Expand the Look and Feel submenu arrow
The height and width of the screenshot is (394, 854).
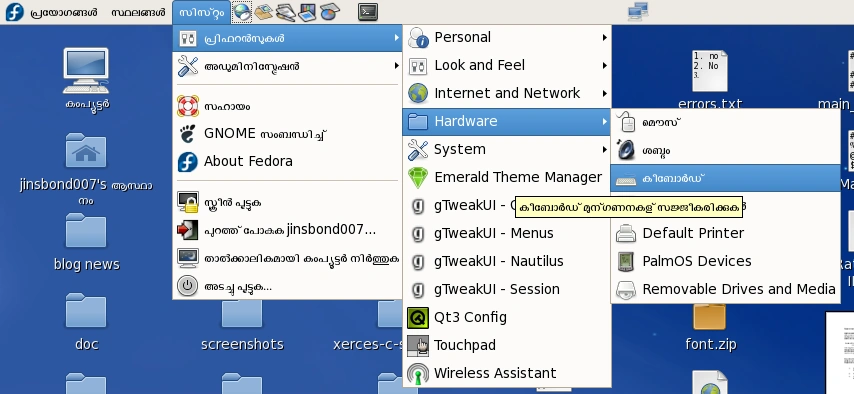click(x=605, y=65)
